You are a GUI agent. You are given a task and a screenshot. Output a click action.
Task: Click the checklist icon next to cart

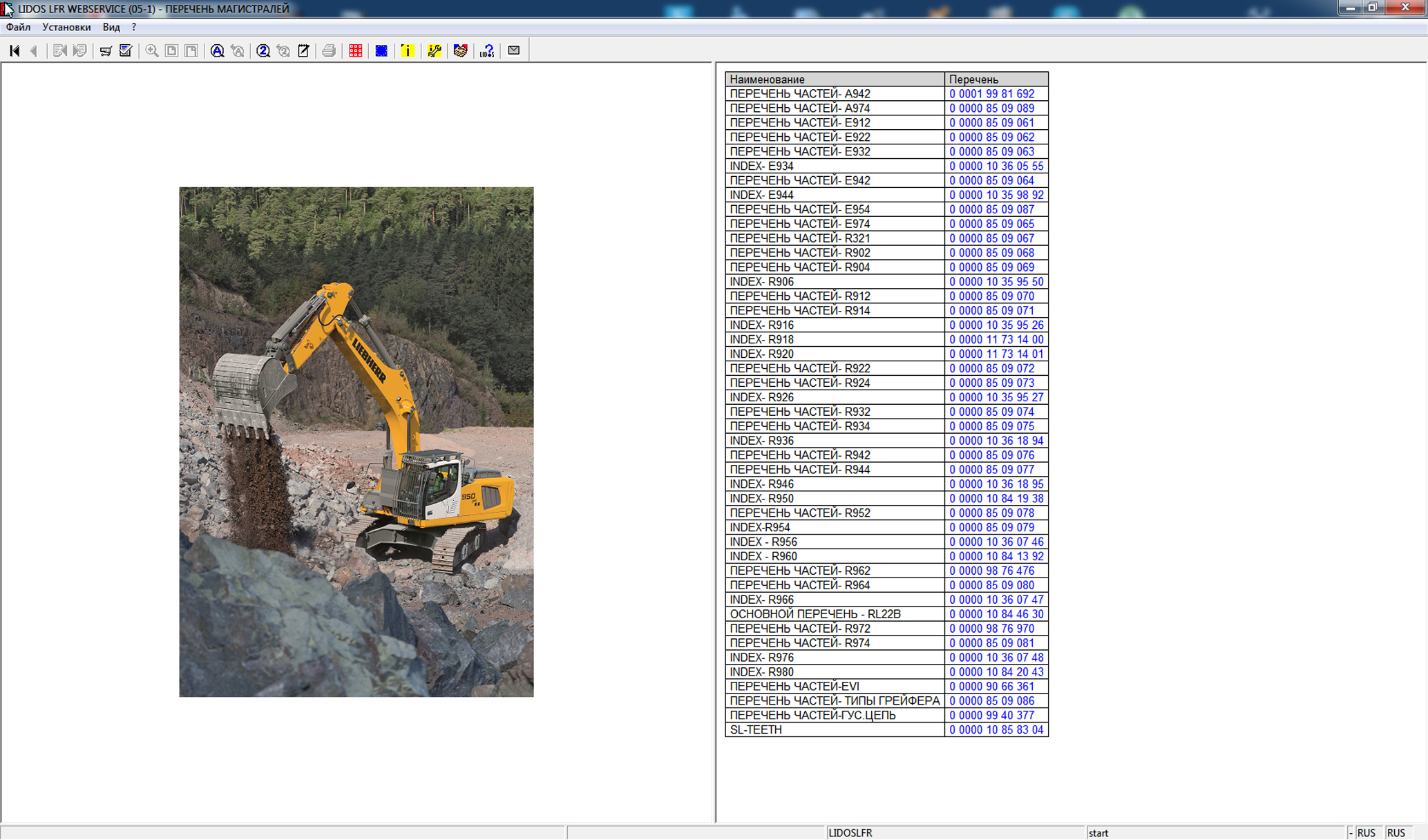tap(125, 50)
